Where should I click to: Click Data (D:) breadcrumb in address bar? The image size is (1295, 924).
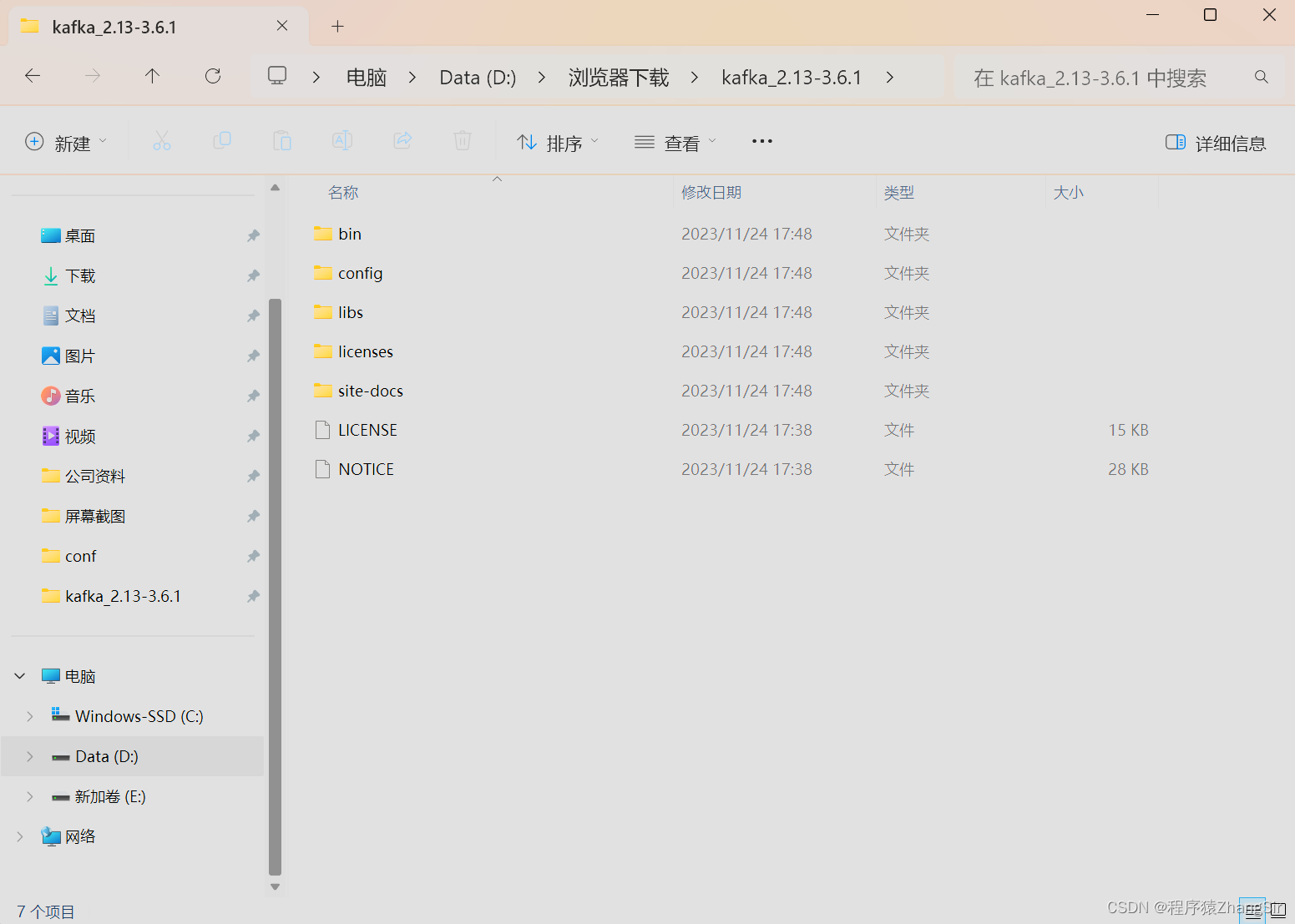coord(478,78)
